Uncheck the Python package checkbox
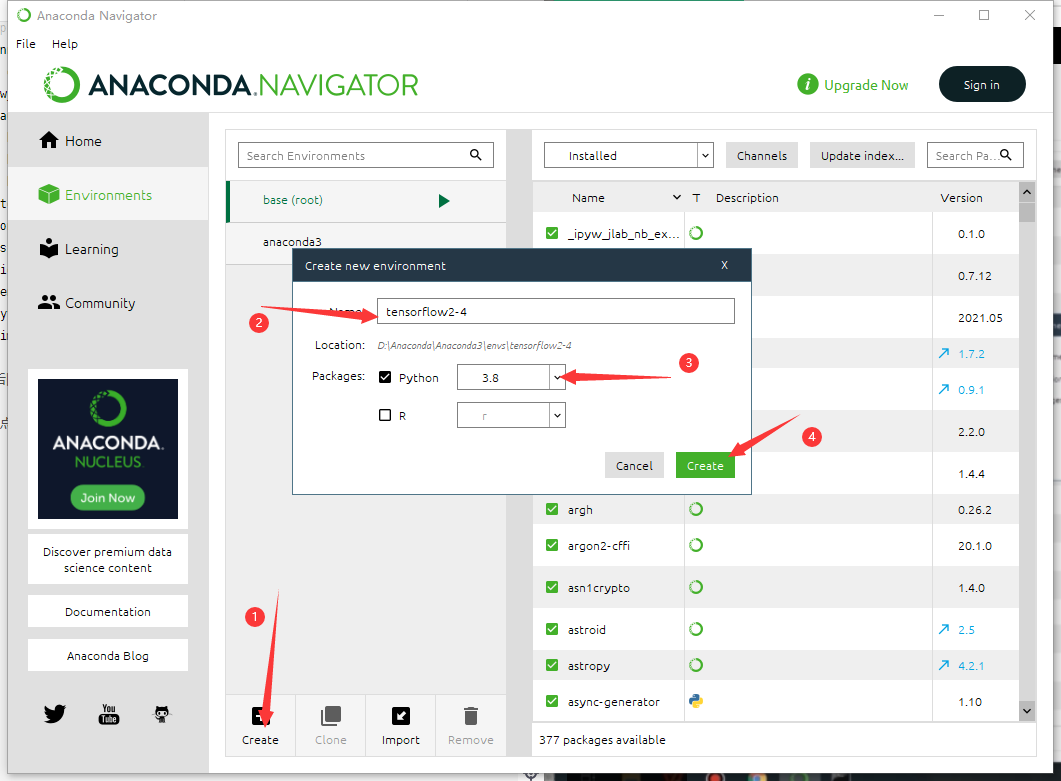This screenshot has height=781, width=1061. tap(385, 377)
